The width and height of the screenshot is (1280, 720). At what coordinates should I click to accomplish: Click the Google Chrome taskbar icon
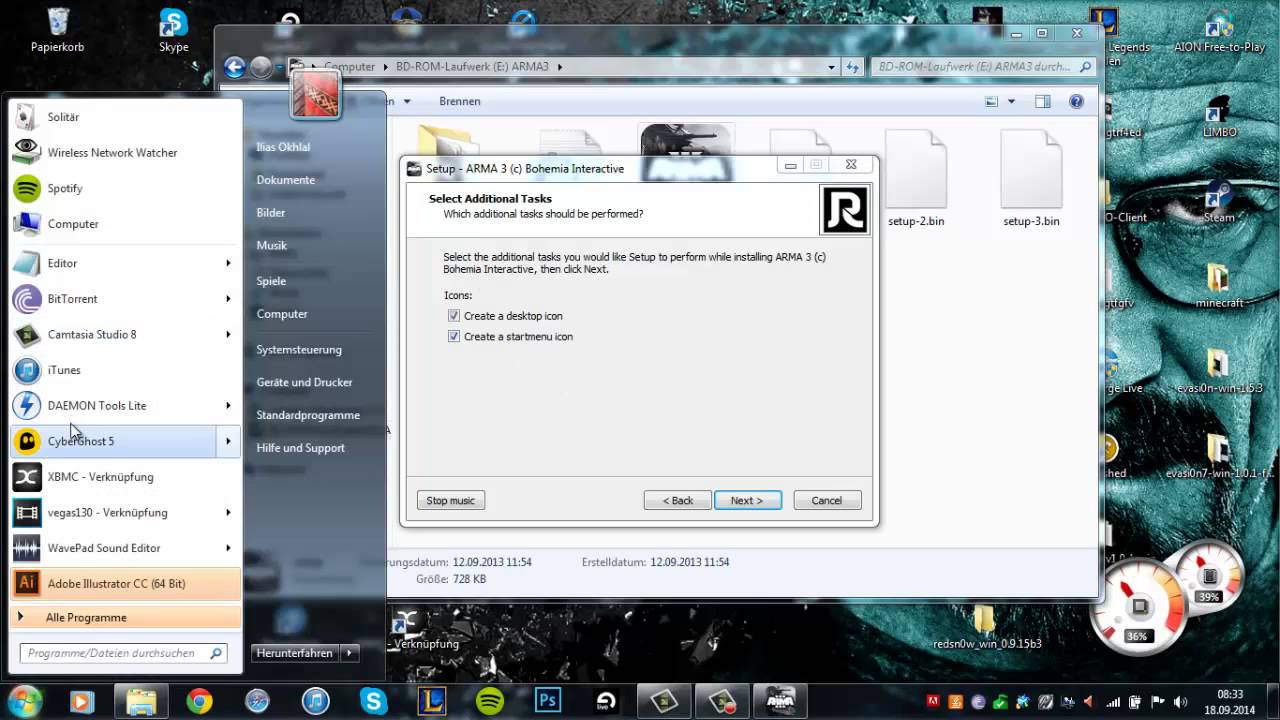coord(199,701)
